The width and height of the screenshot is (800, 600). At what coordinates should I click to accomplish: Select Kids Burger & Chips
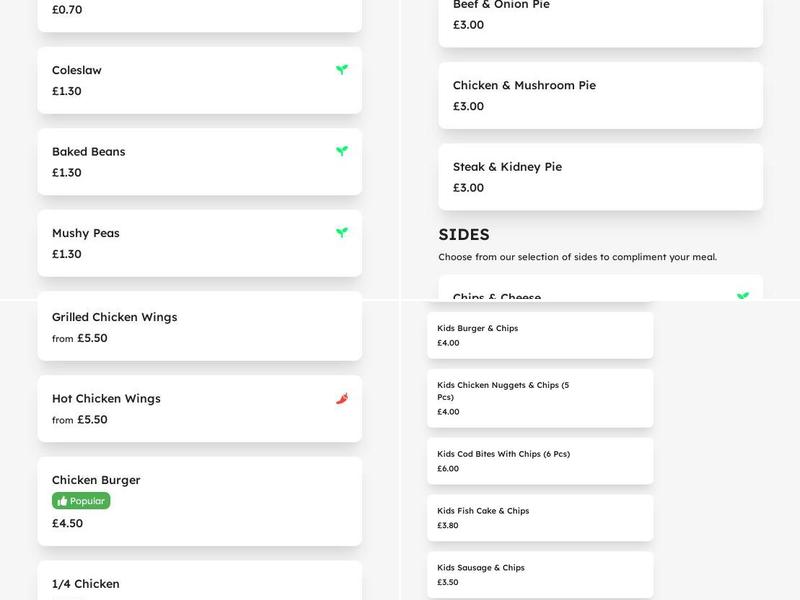[538, 335]
